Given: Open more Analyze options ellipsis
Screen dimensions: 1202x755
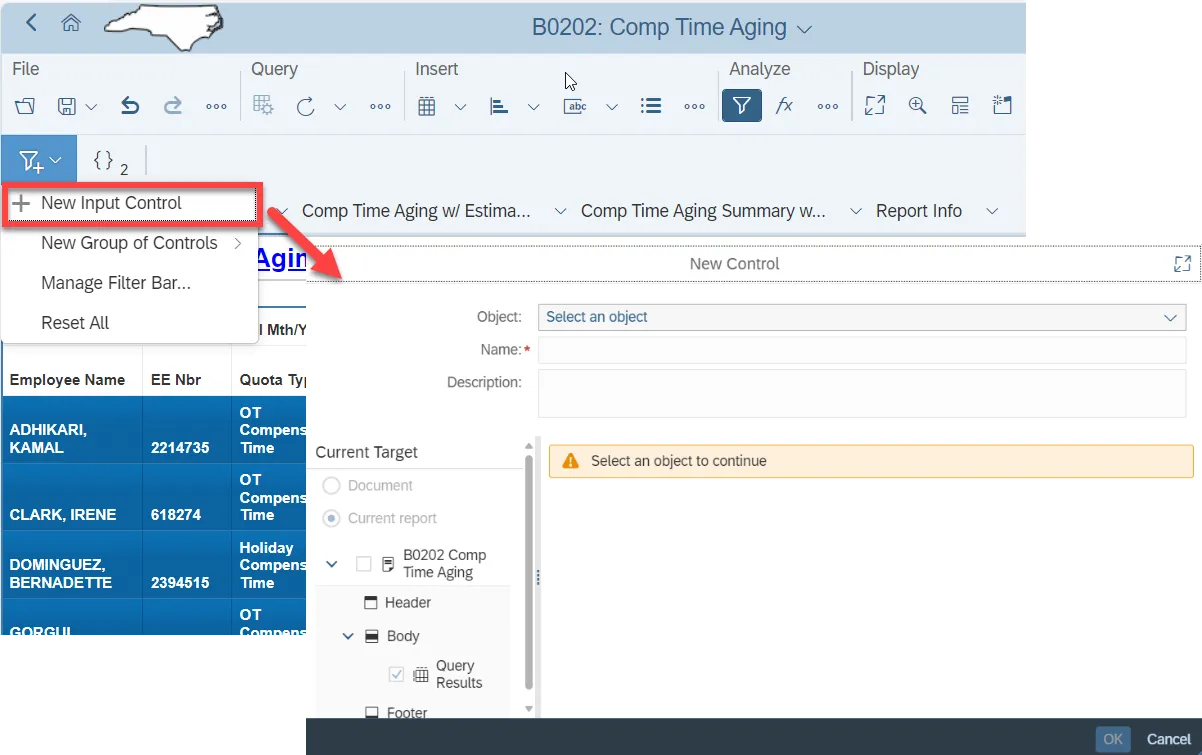Looking at the screenshot, I should [828, 106].
